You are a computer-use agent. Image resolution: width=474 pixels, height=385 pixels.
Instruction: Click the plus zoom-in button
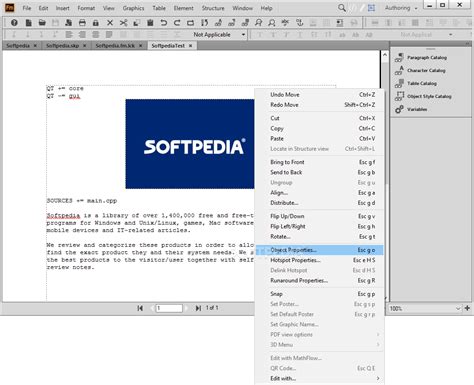pos(467,308)
